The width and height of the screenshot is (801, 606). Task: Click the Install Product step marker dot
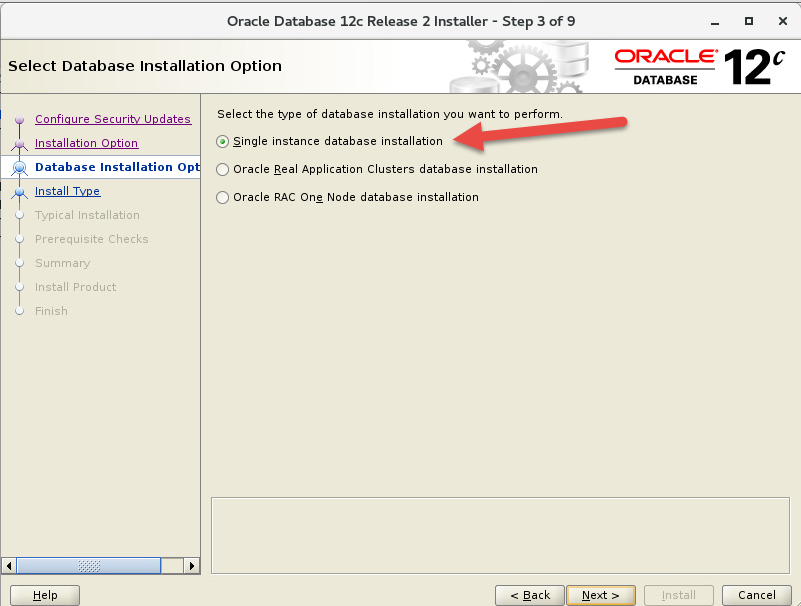click(x=19, y=287)
